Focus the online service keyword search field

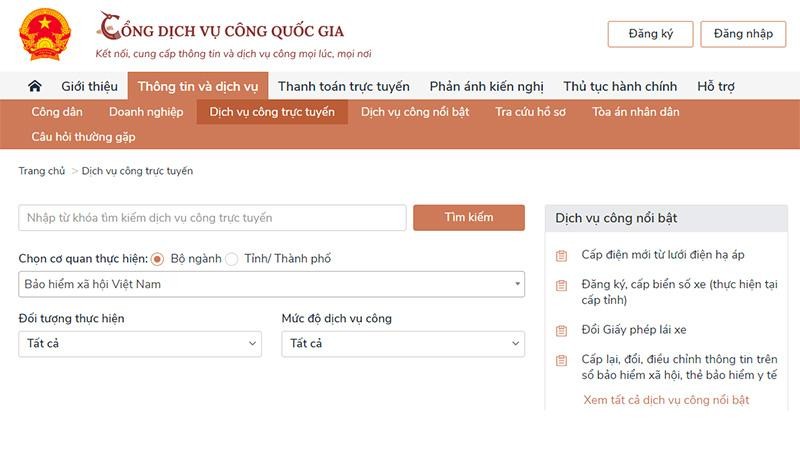[212, 218]
